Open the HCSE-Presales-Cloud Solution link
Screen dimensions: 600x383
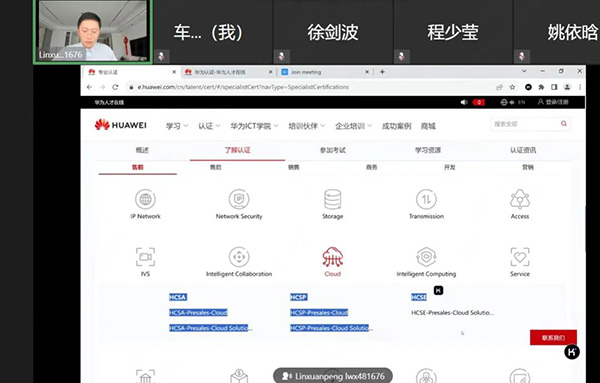[452, 313]
